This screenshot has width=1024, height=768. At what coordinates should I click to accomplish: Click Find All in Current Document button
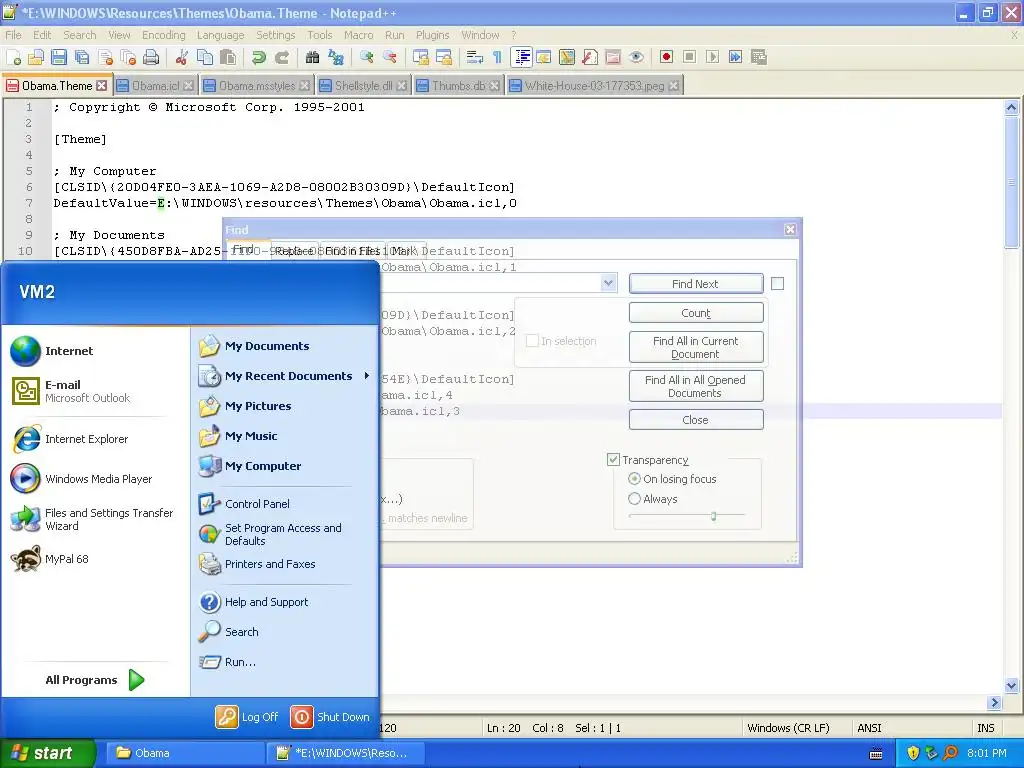tap(696, 347)
